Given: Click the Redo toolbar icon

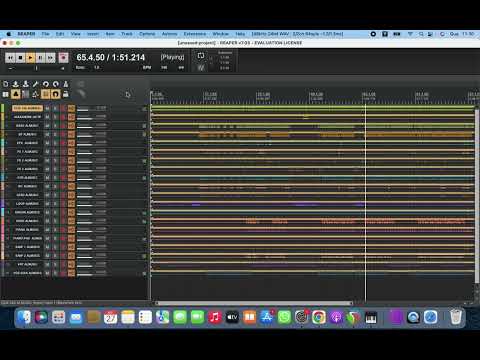Looking at the screenshot, I should point(56,84).
